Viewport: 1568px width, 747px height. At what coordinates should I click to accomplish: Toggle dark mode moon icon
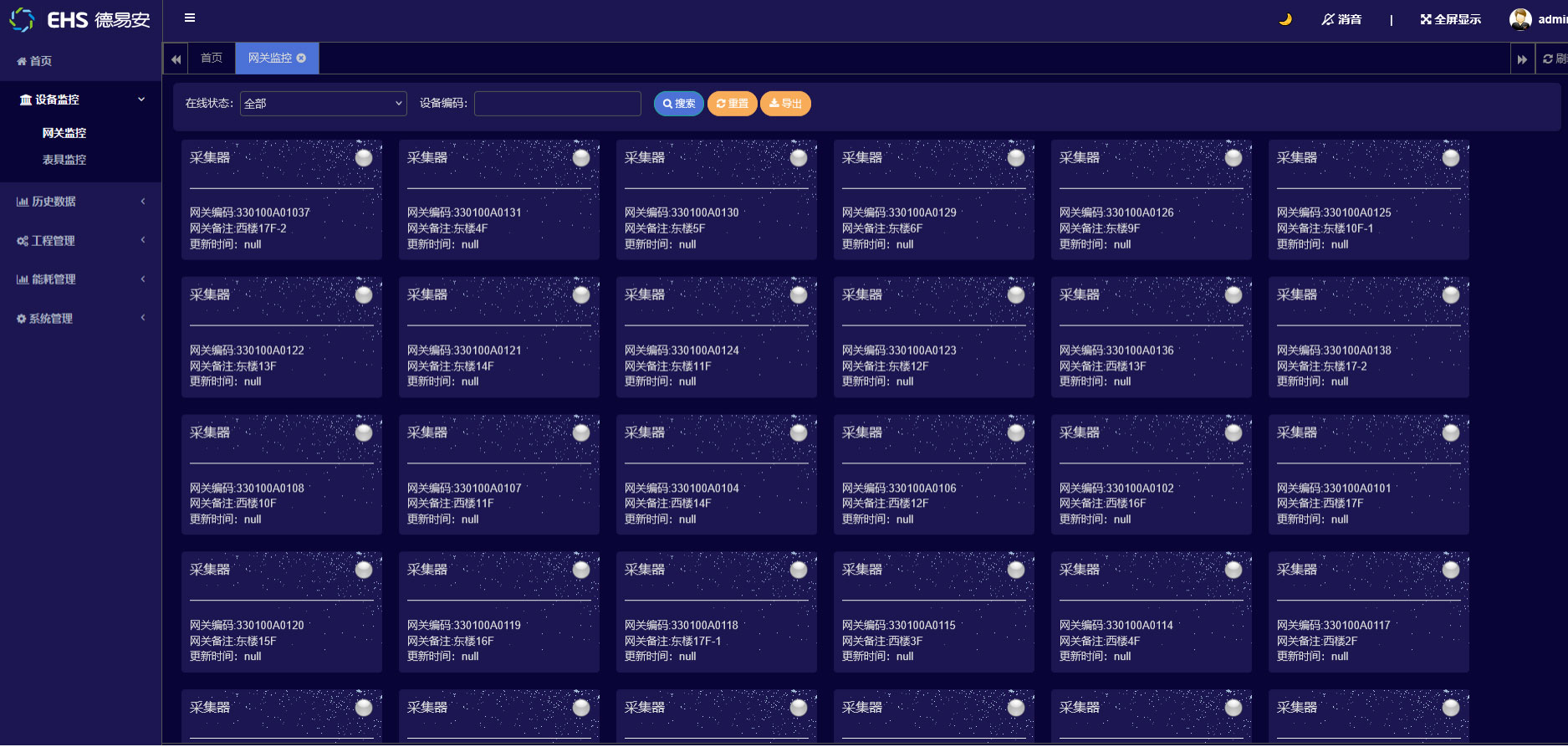click(x=1285, y=19)
